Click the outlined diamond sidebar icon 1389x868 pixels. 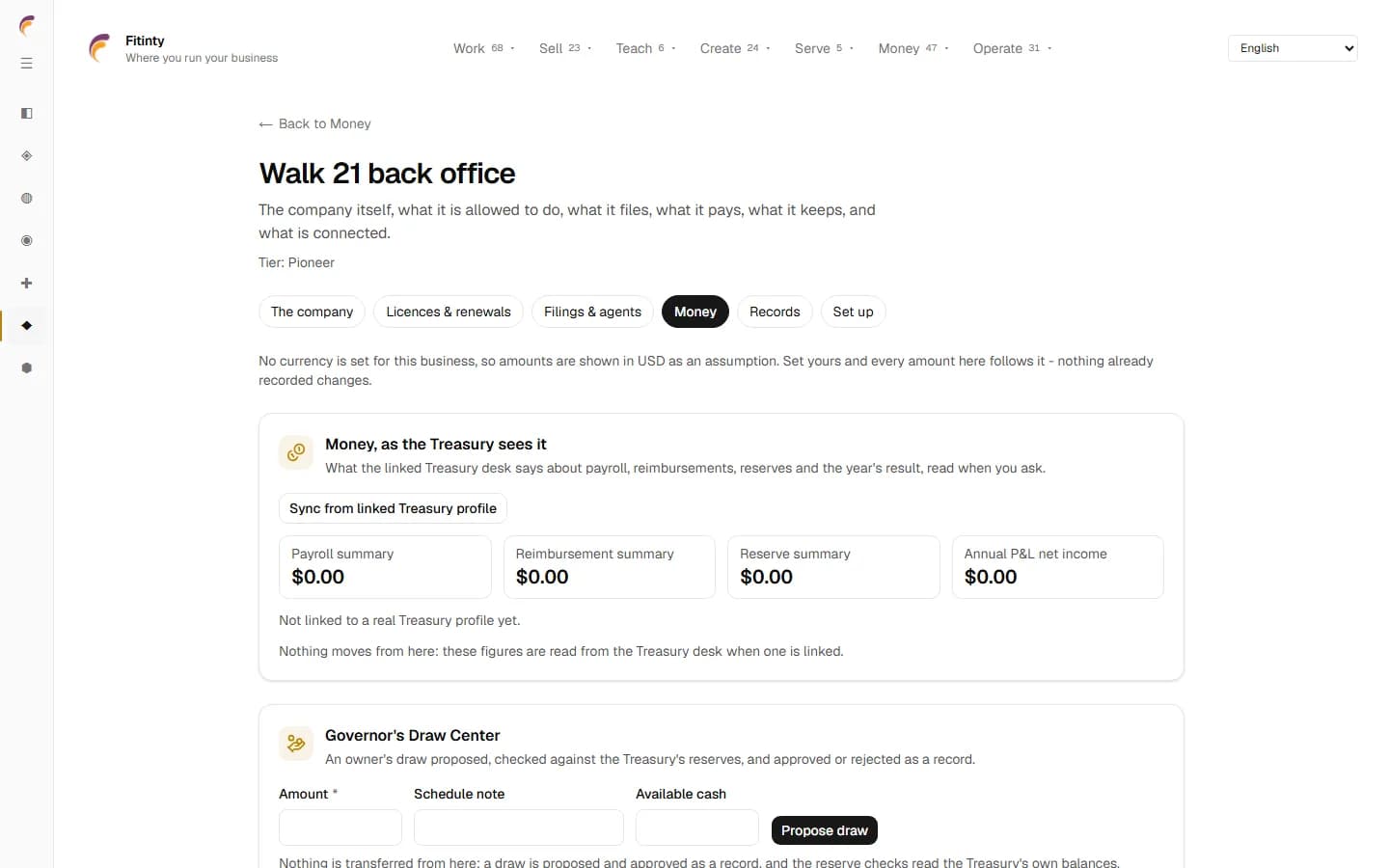coord(27,156)
